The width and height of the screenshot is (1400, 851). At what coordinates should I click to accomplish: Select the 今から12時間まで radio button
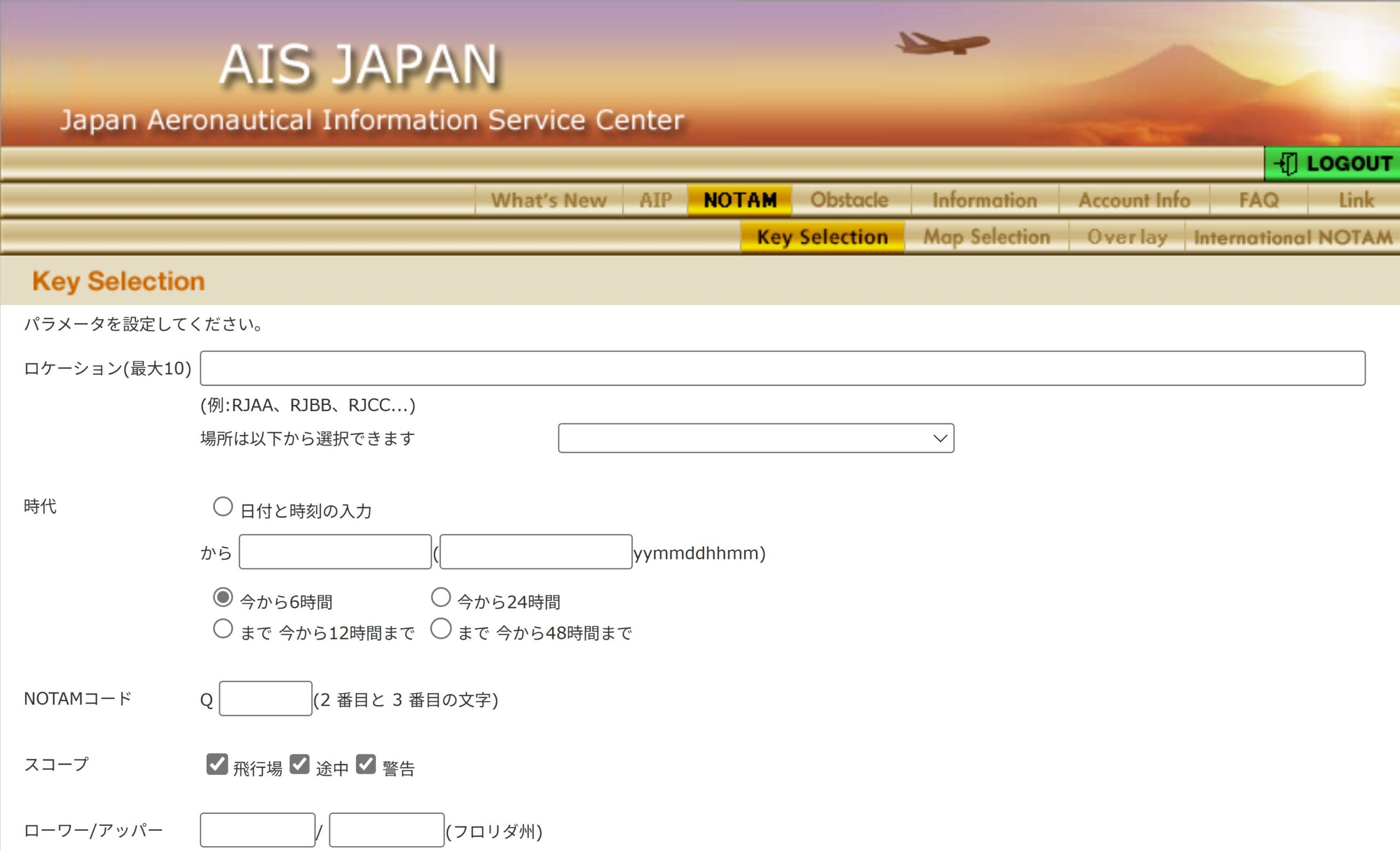[x=223, y=629]
